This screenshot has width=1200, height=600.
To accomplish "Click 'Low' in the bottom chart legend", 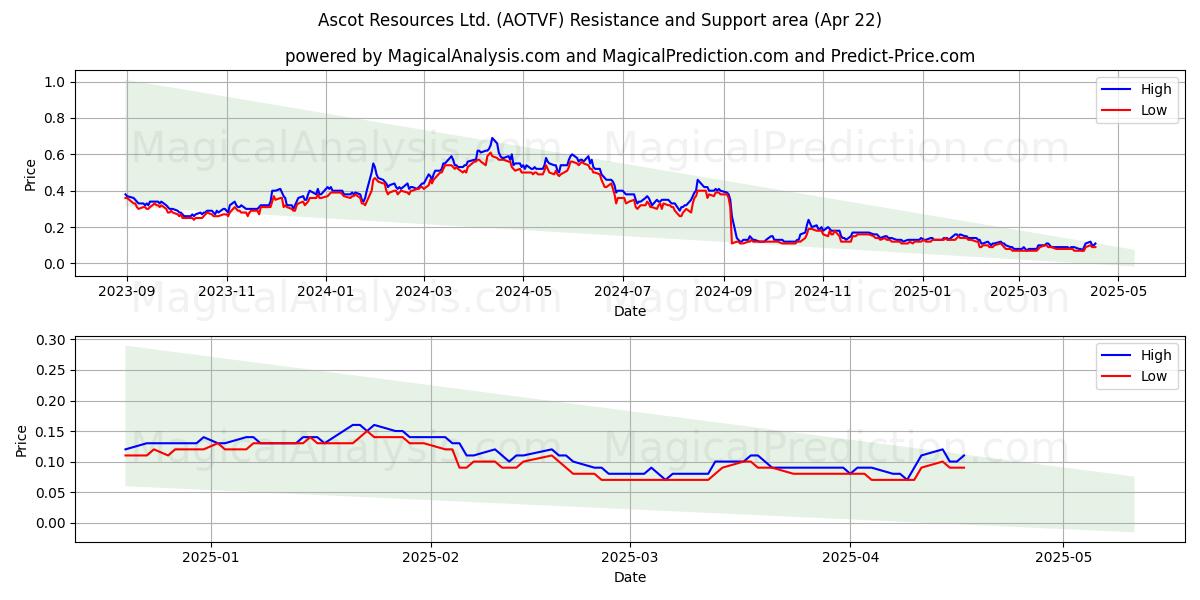I will (x=1154, y=376).
